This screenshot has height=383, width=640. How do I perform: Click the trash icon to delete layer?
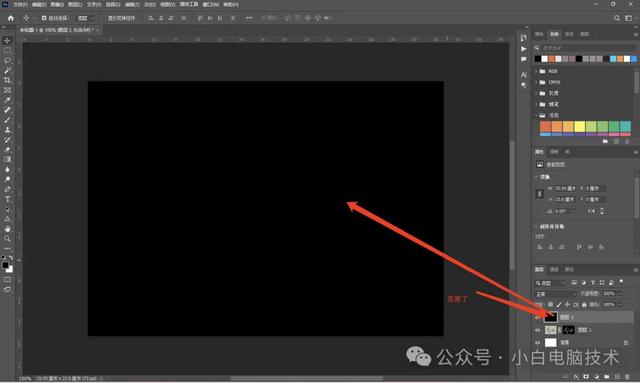click(x=627, y=376)
